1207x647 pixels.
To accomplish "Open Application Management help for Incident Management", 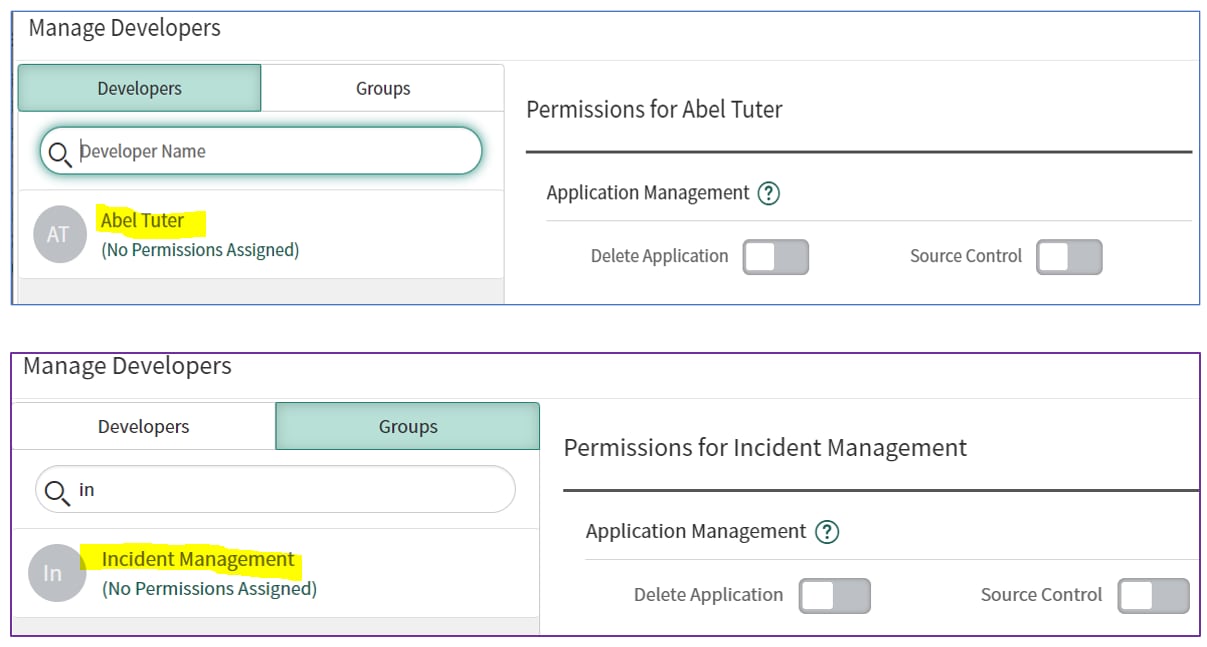I will (x=826, y=532).
